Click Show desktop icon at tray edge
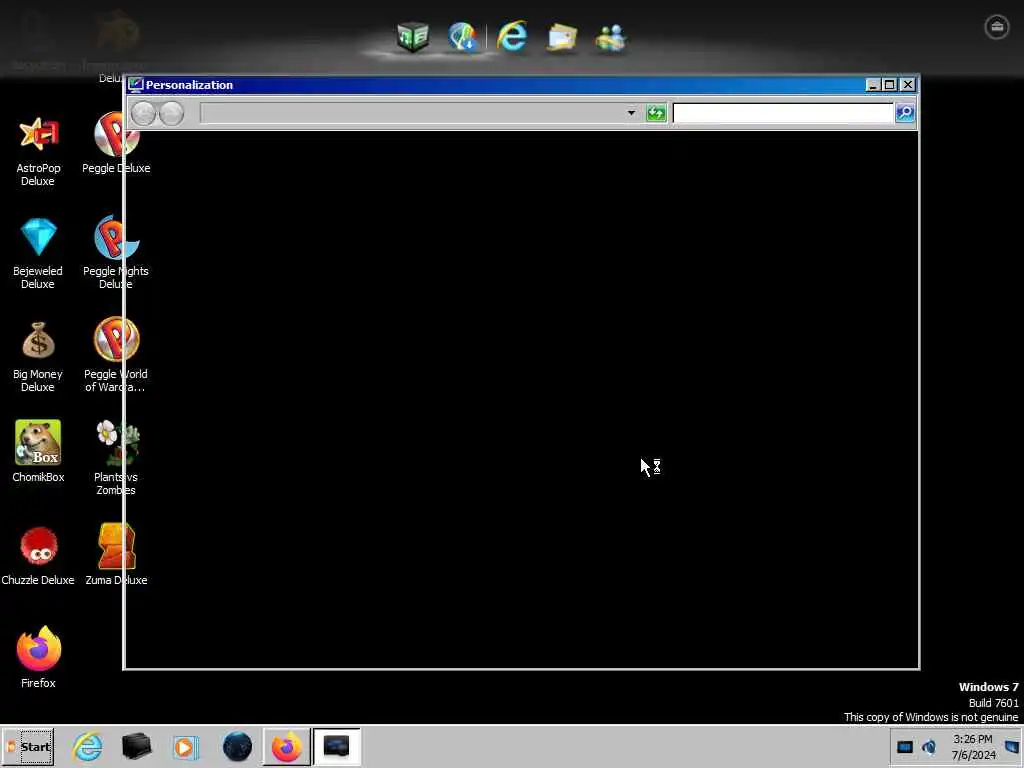 (x=1012, y=747)
